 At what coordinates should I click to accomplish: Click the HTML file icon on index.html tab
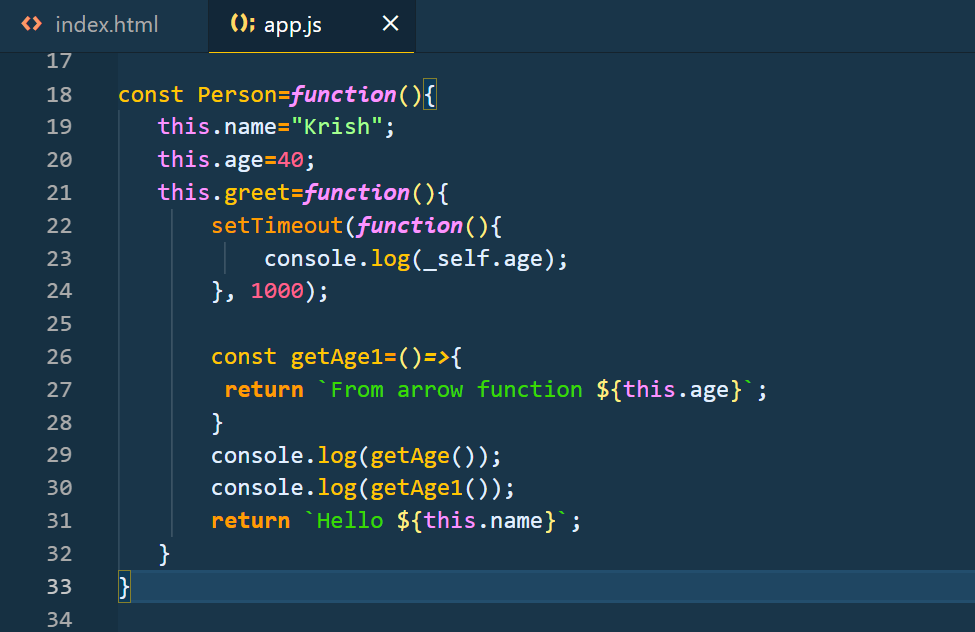pos(30,24)
